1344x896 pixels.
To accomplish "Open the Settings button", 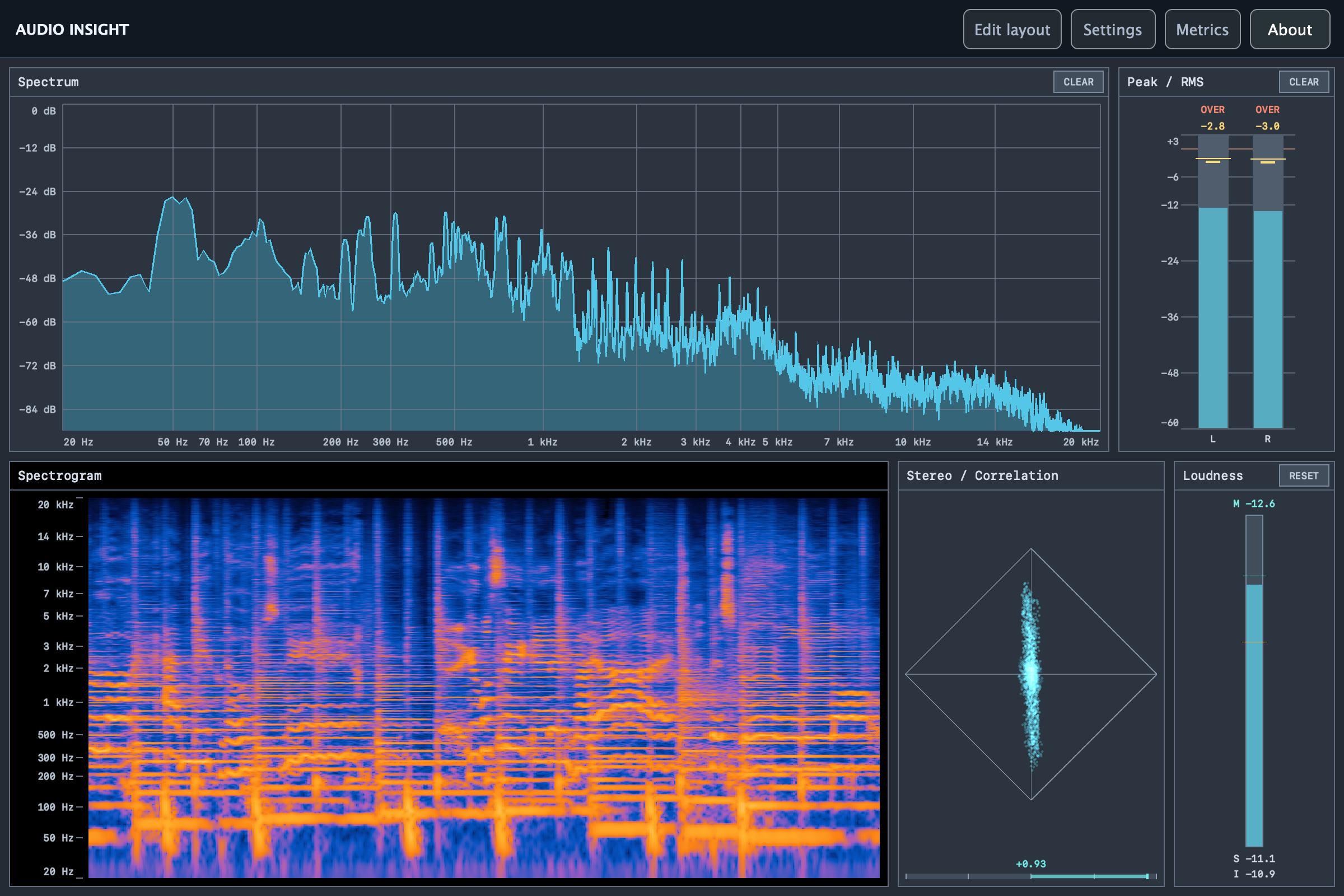I will (1113, 29).
